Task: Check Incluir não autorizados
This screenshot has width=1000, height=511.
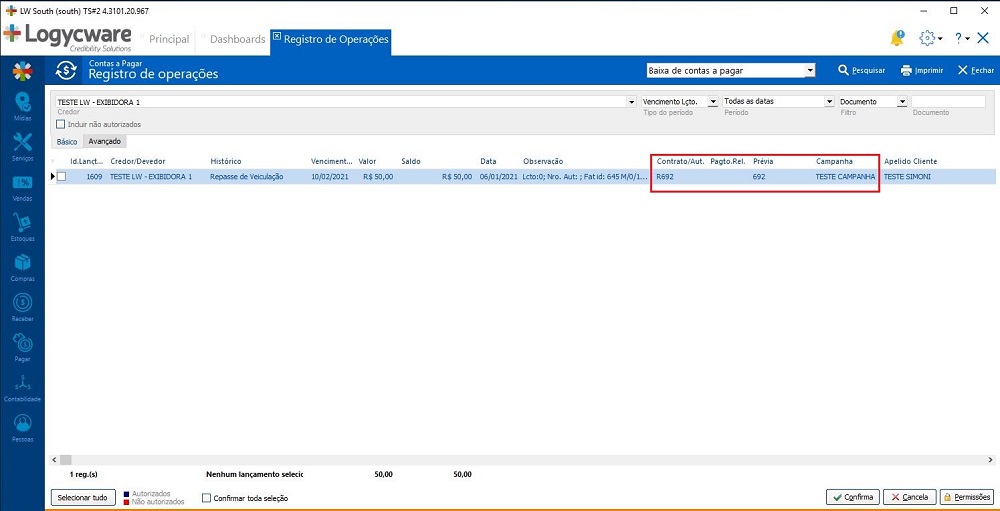Action: pos(61,124)
